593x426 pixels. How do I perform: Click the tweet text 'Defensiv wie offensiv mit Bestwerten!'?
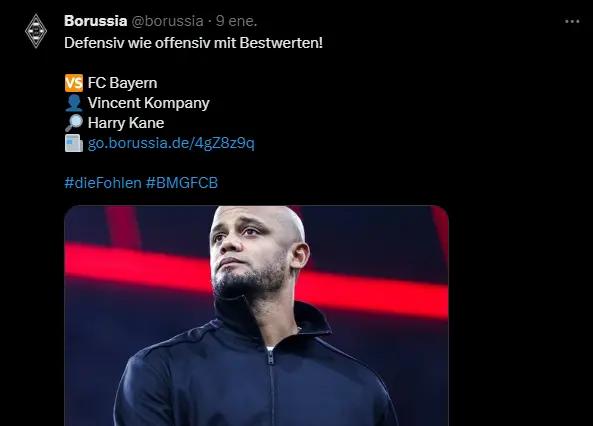click(194, 43)
